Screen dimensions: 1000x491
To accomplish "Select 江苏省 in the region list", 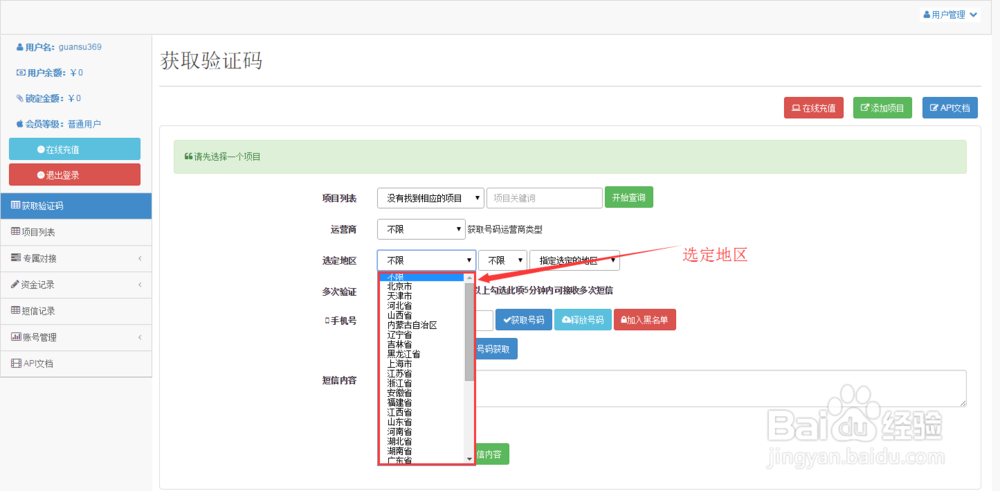I will coord(422,373).
